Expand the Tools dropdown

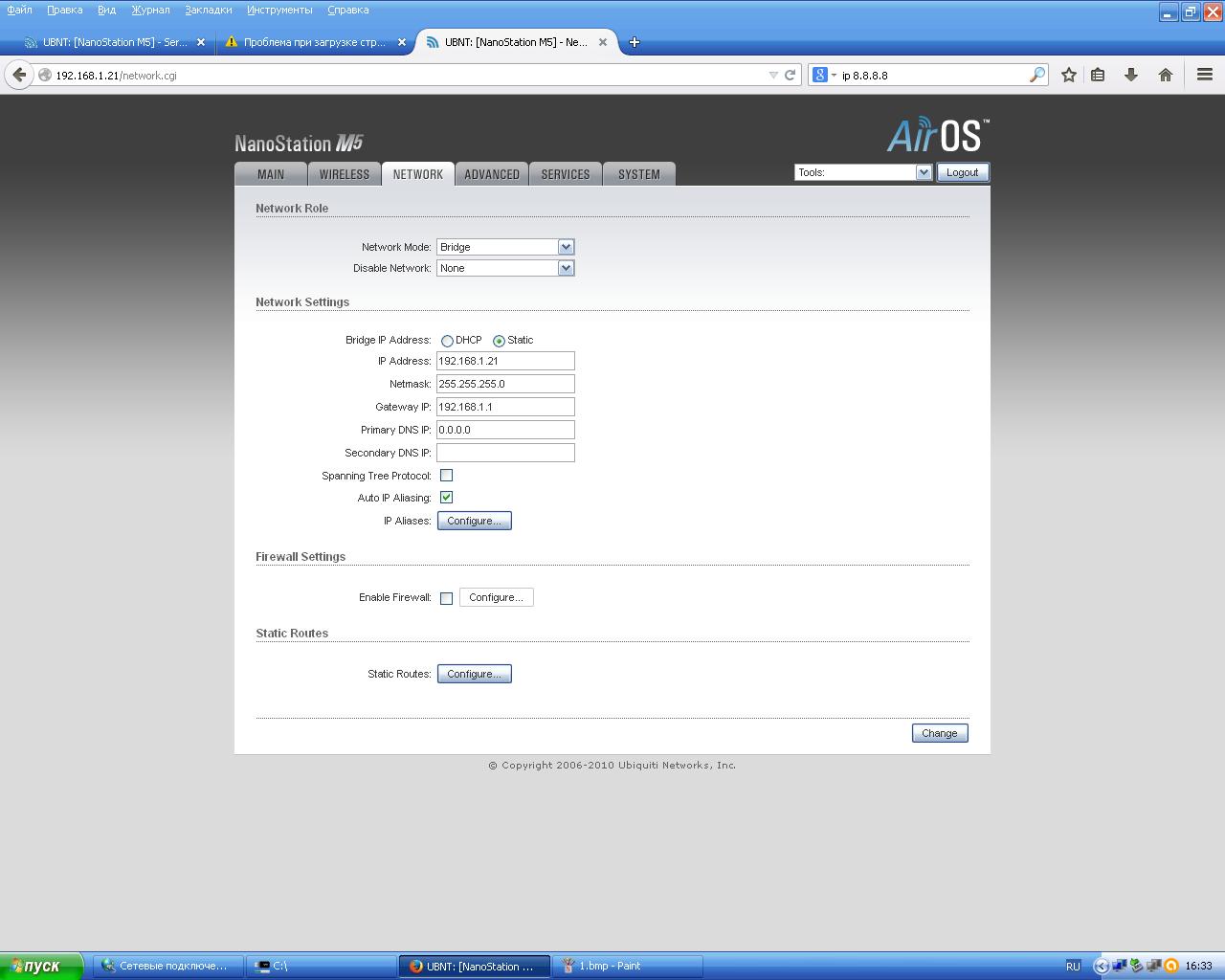click(863, 172)
